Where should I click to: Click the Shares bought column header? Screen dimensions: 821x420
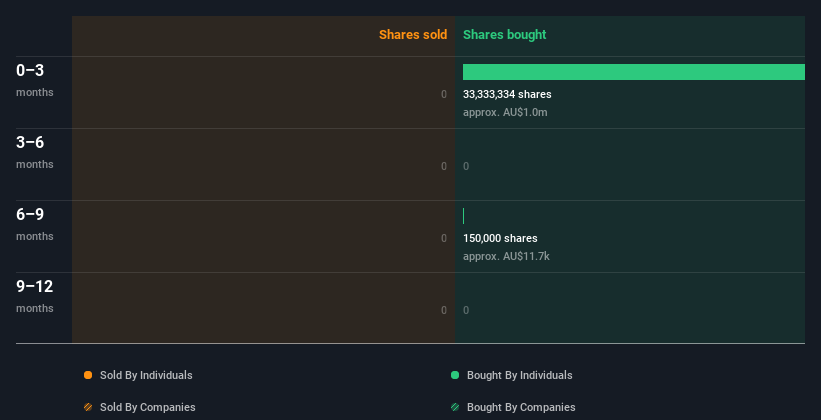click(x=505, y=35)
